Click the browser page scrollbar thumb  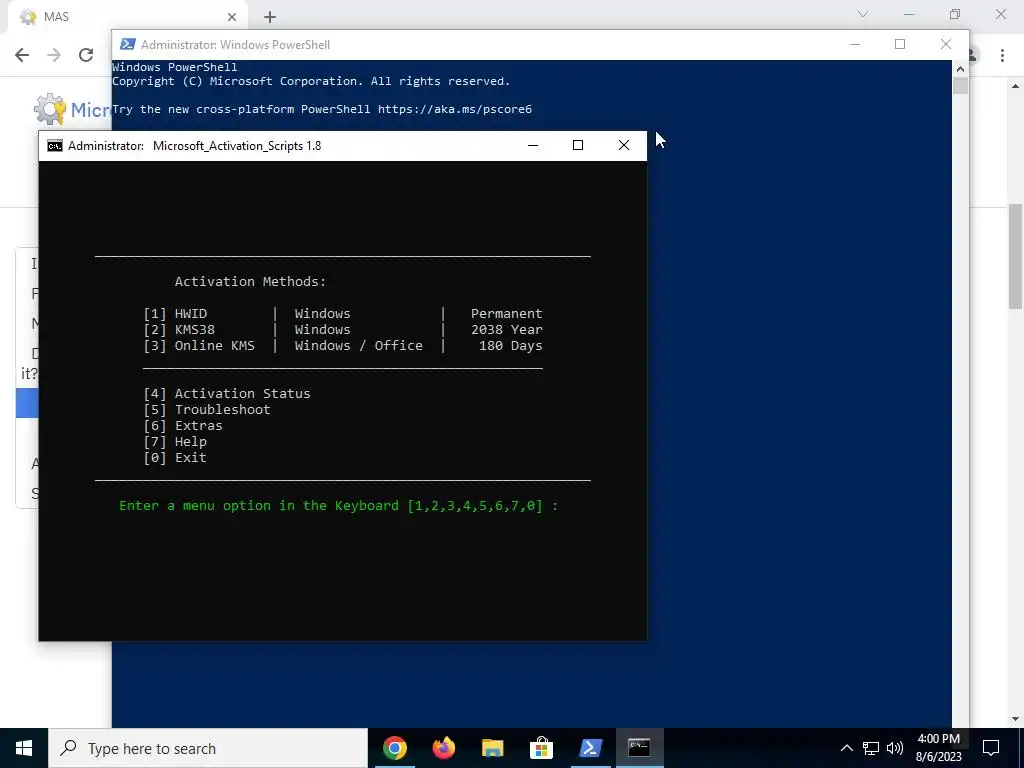point(1016,256)
